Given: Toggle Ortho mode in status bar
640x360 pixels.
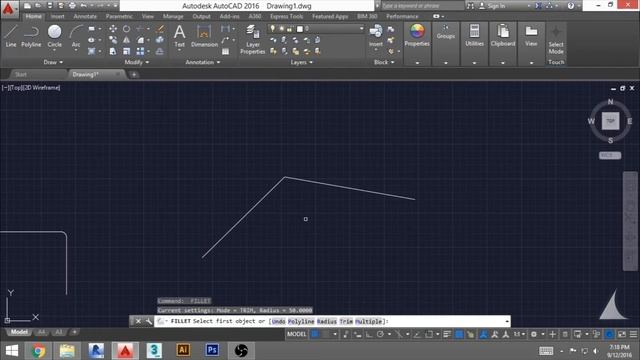Looking at the screenshot, I should pyautogui.click(x=369, y=334).
